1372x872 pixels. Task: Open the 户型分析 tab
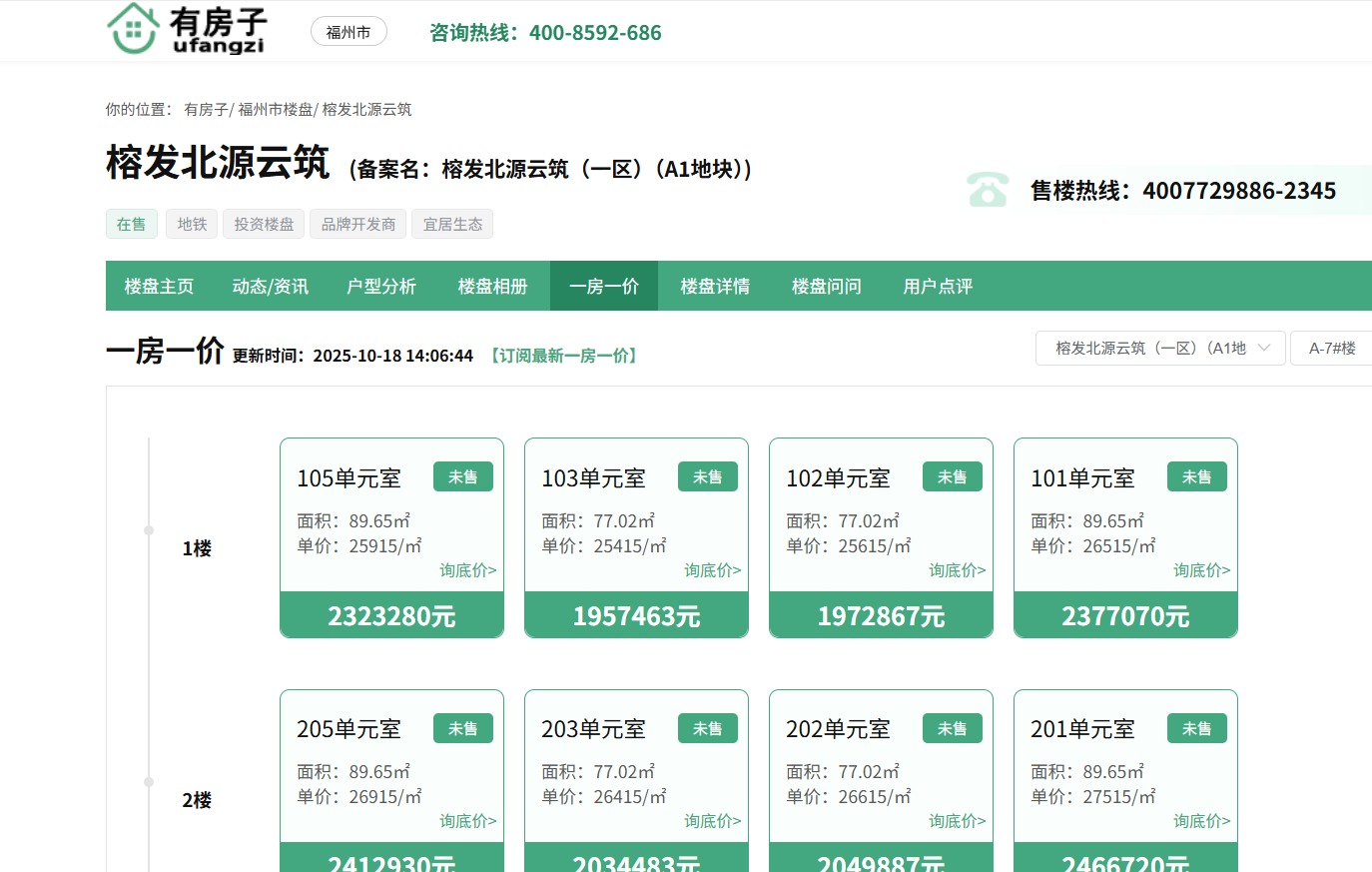click(x=380, y=287)
